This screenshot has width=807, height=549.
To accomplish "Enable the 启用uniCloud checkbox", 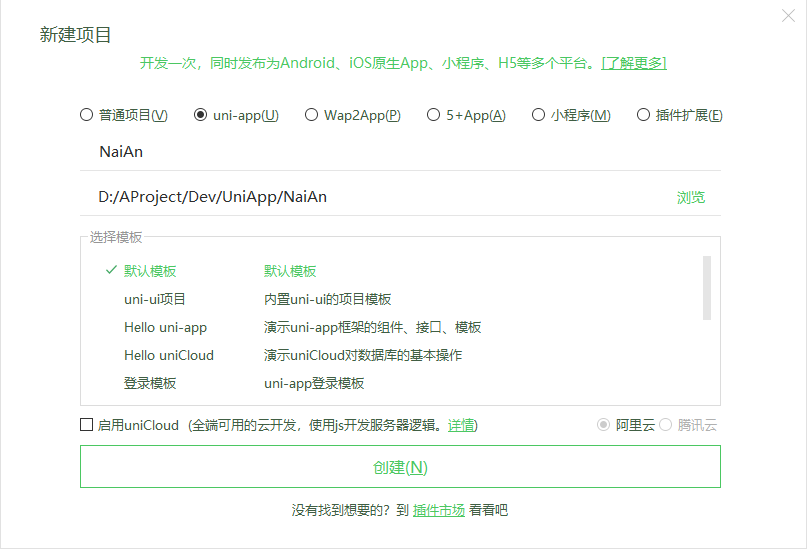I will tap(87, 425).
